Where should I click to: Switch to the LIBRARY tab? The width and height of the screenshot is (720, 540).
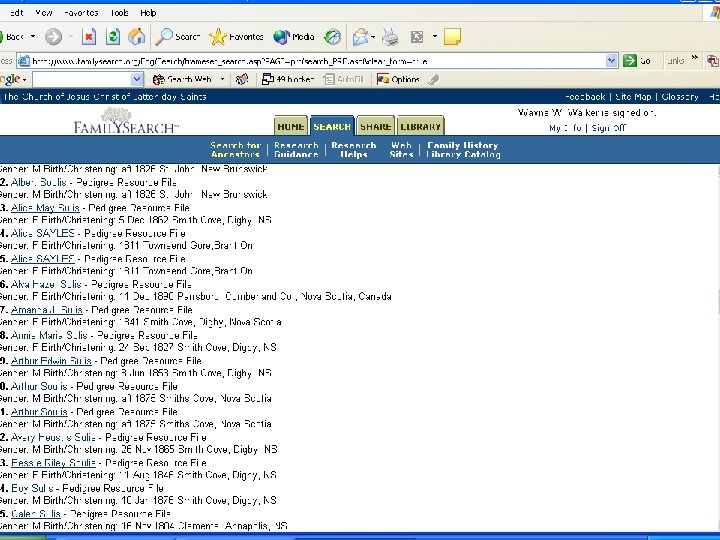click(421, 126)
